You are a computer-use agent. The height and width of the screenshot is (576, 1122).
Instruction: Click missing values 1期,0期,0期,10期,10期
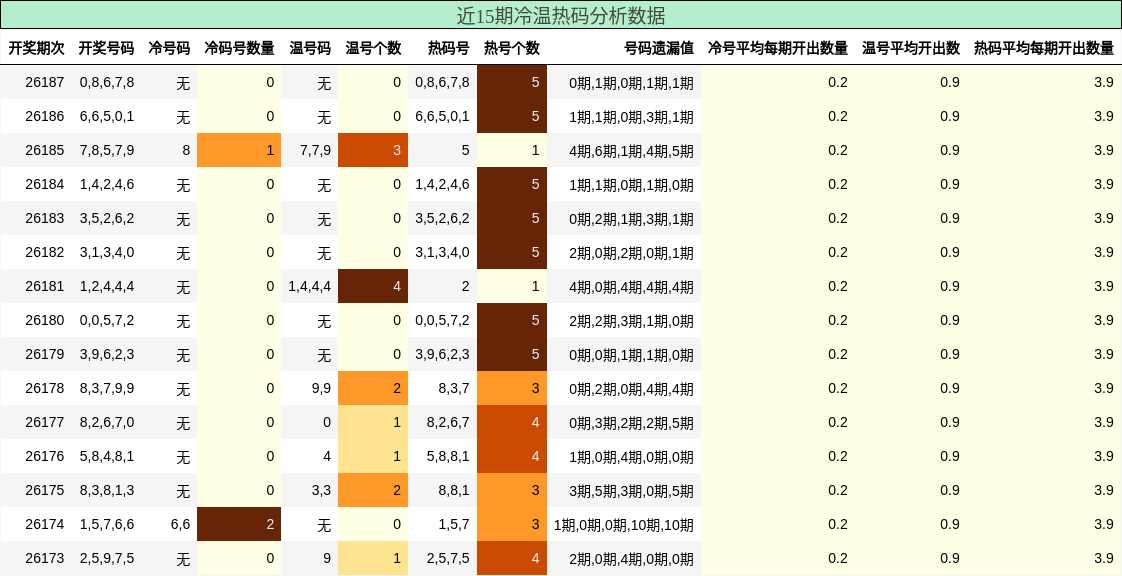[x=624, y=524]
